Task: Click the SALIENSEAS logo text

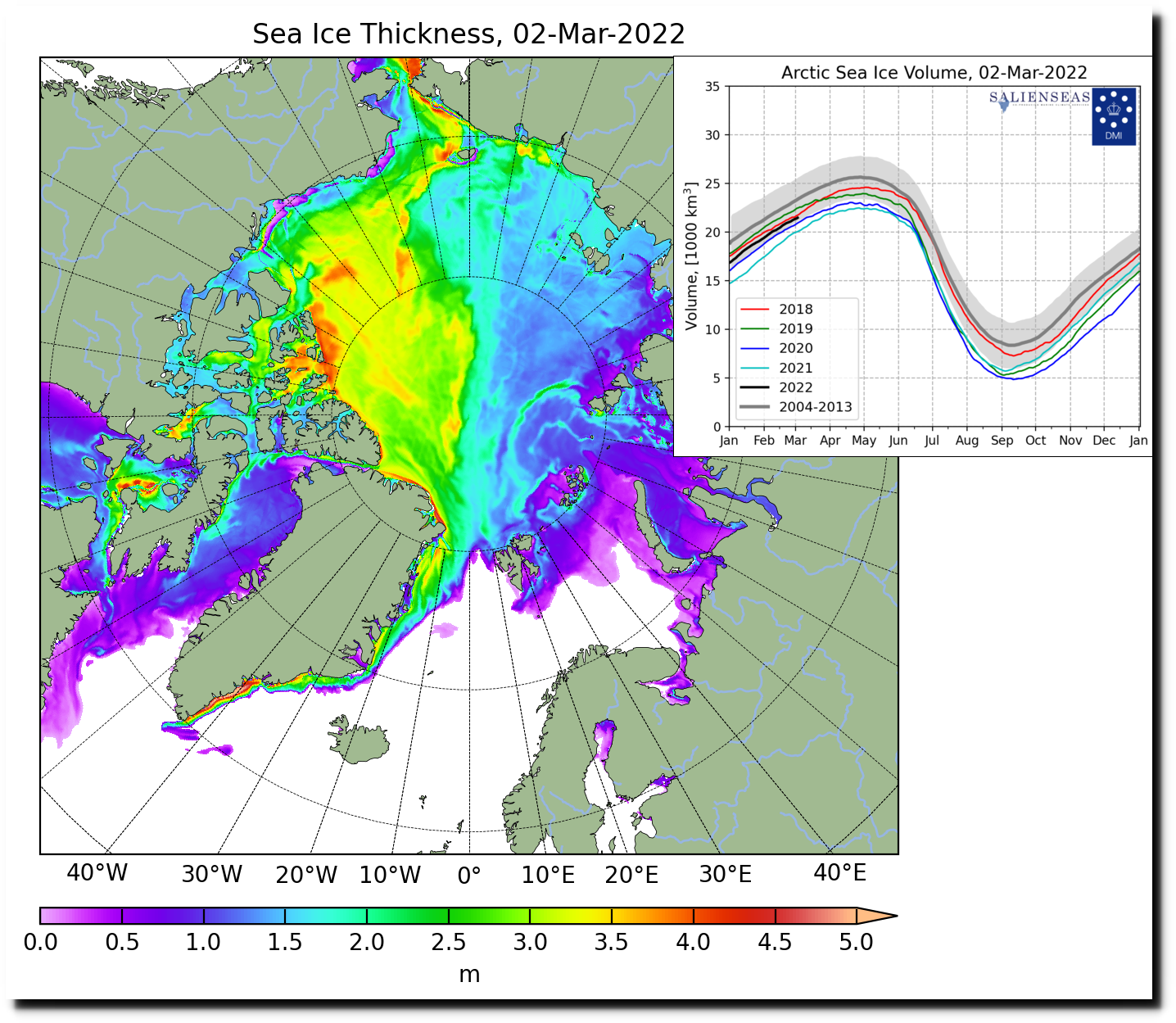Action: pos(1040,97)
